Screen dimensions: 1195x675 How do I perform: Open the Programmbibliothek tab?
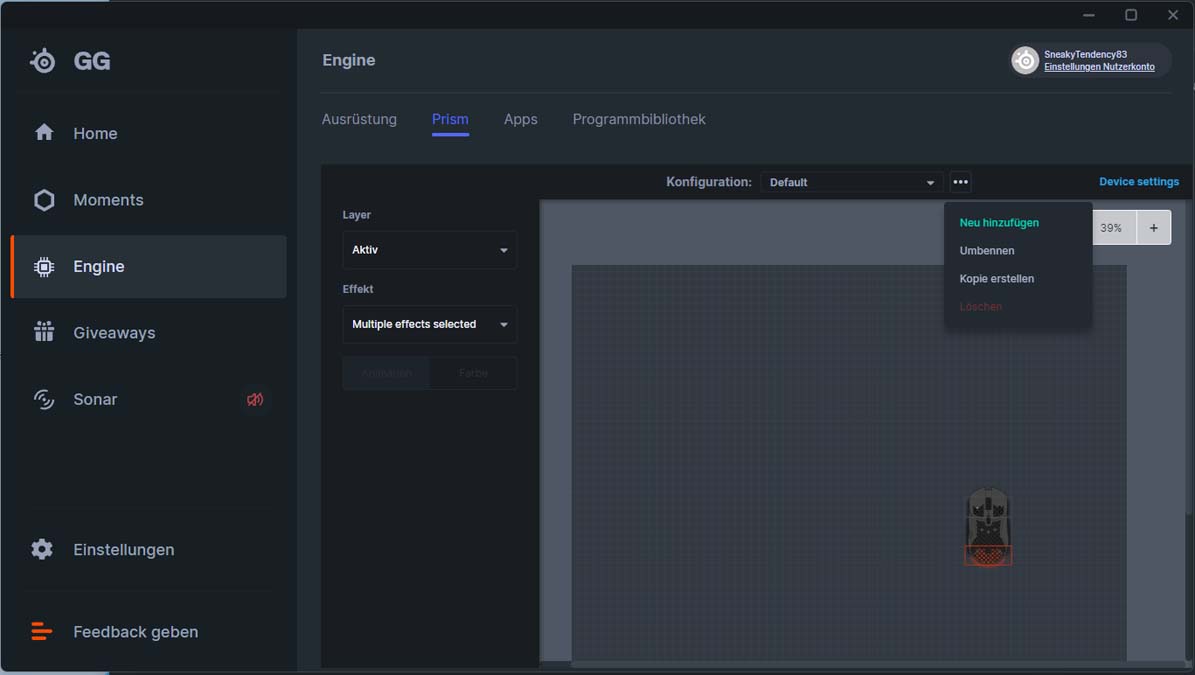coord(639,120)
